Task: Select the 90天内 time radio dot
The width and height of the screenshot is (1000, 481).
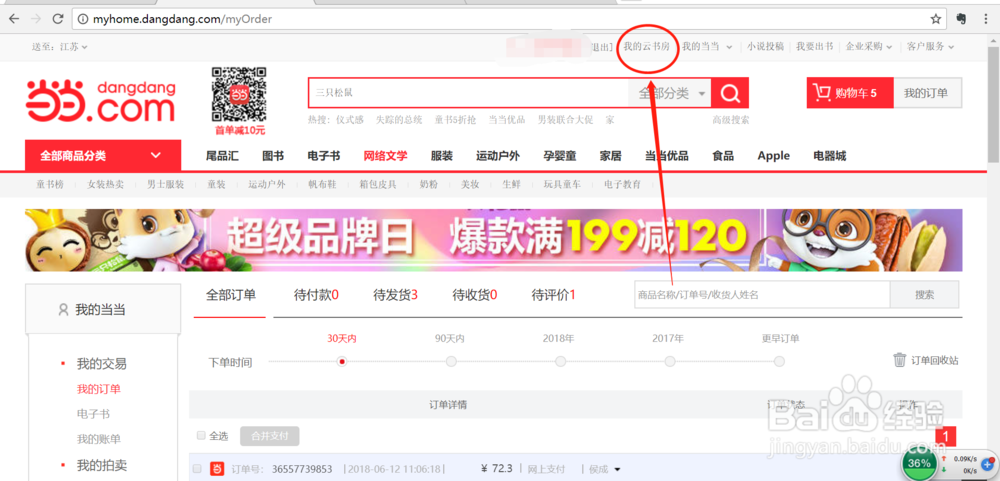Action: [x=451, y=362]
